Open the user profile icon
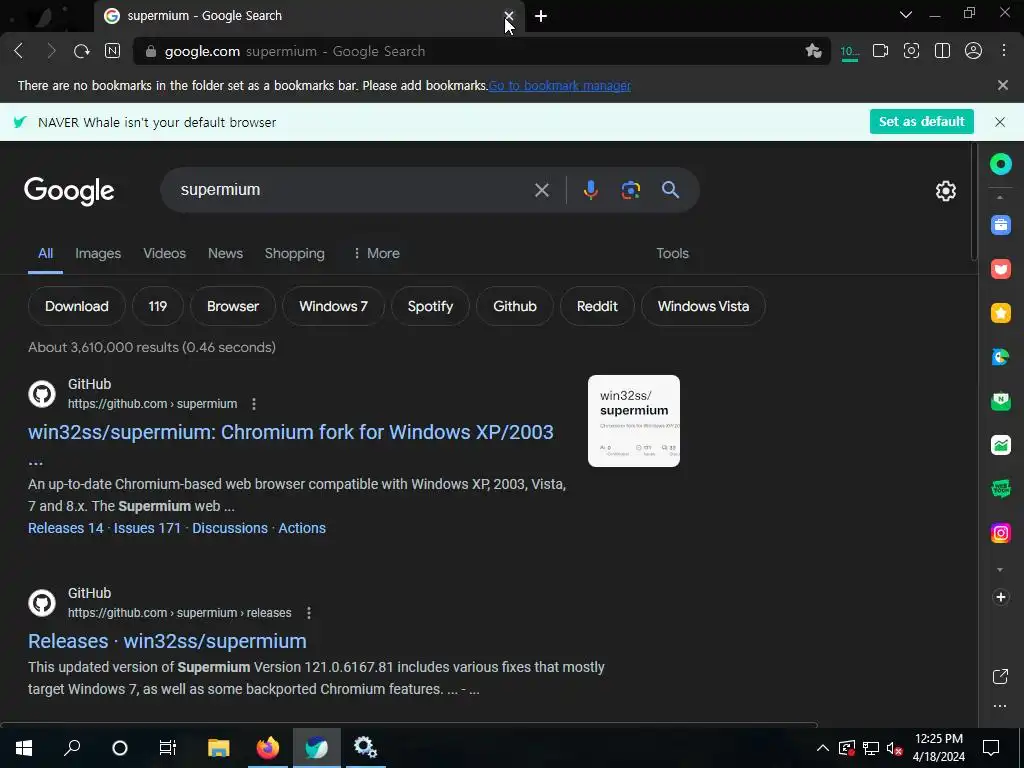This screenshot has height=768, width=1024. [973, 51]
